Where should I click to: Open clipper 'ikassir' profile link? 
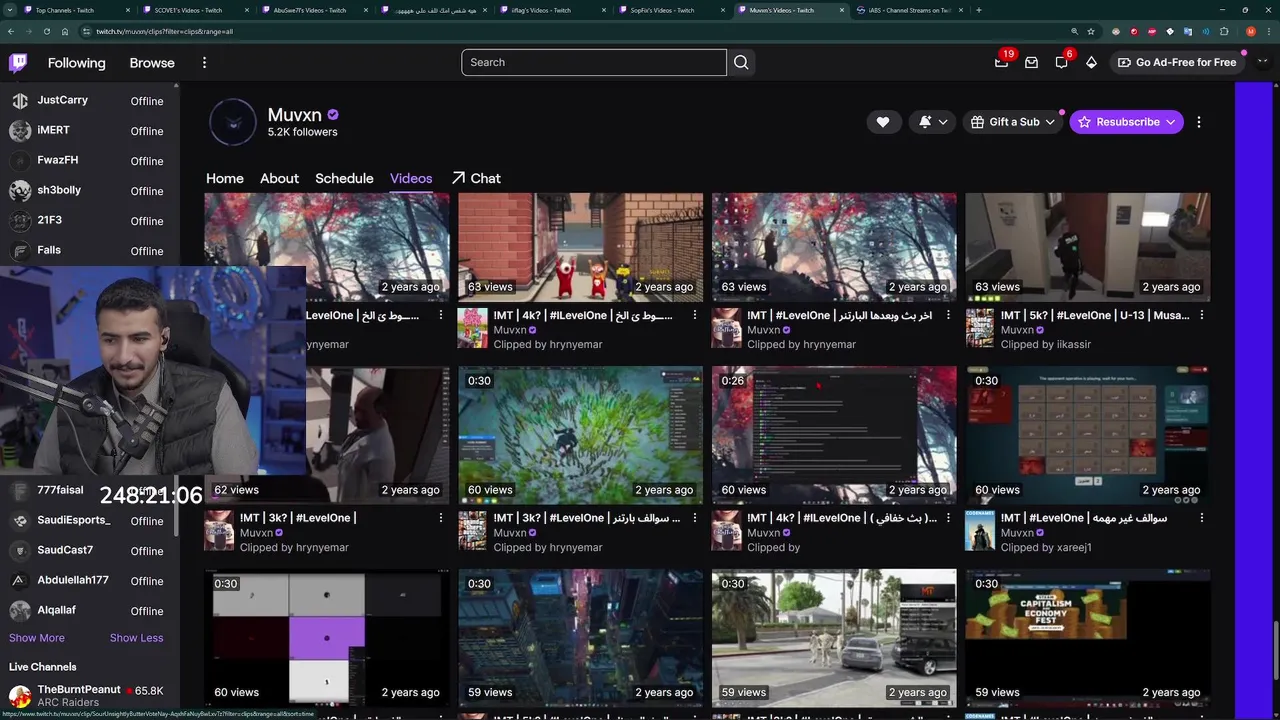(x=1074, y=344)
